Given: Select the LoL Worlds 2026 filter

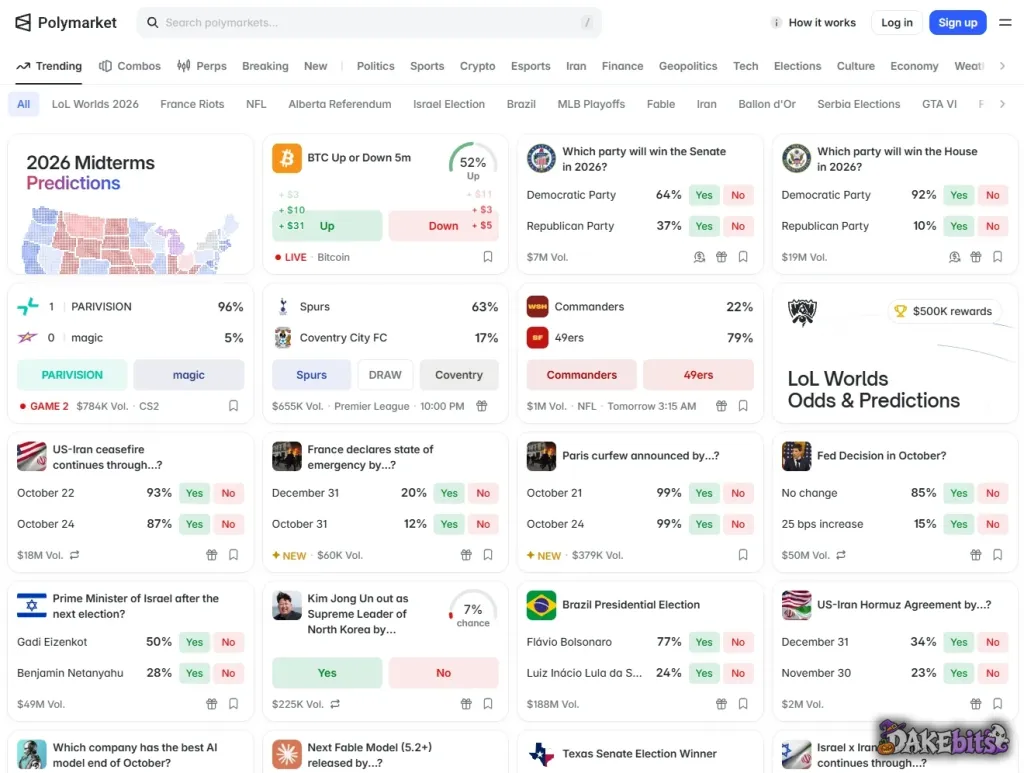Looking at the screenshot, I should tap(95, 104).
